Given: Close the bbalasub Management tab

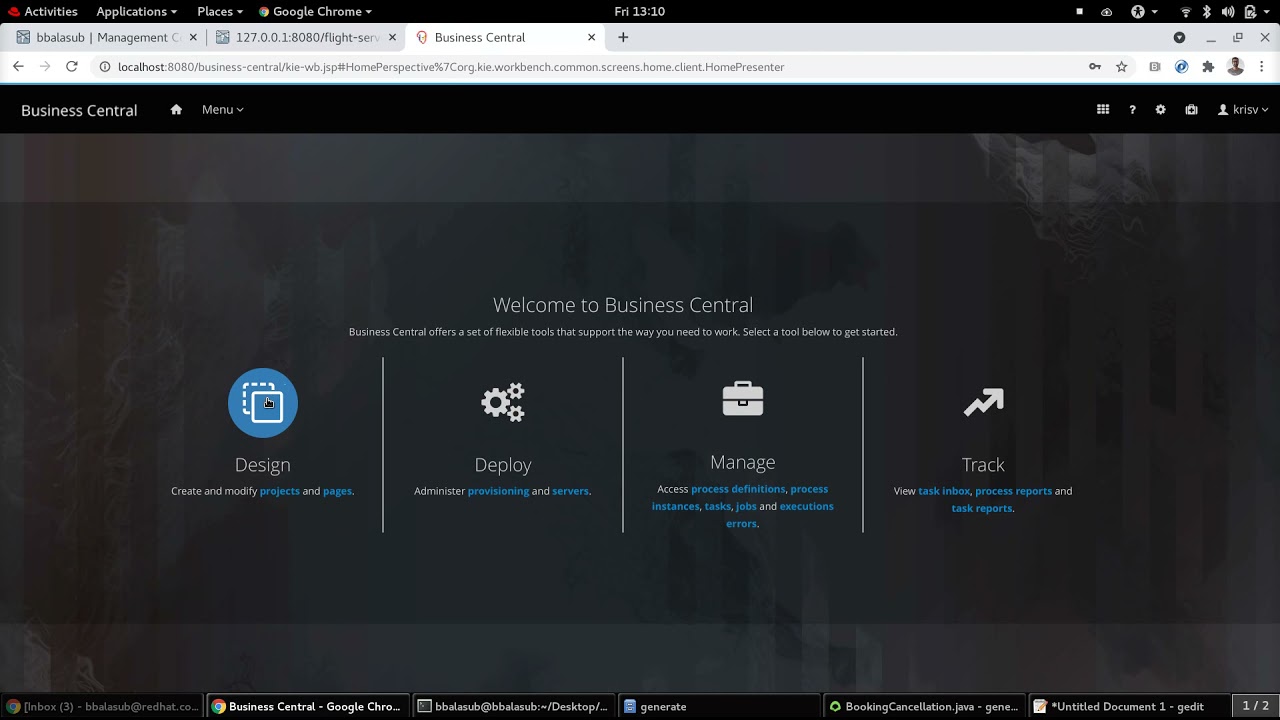Looking at the screenshot, I should [193, 37].
